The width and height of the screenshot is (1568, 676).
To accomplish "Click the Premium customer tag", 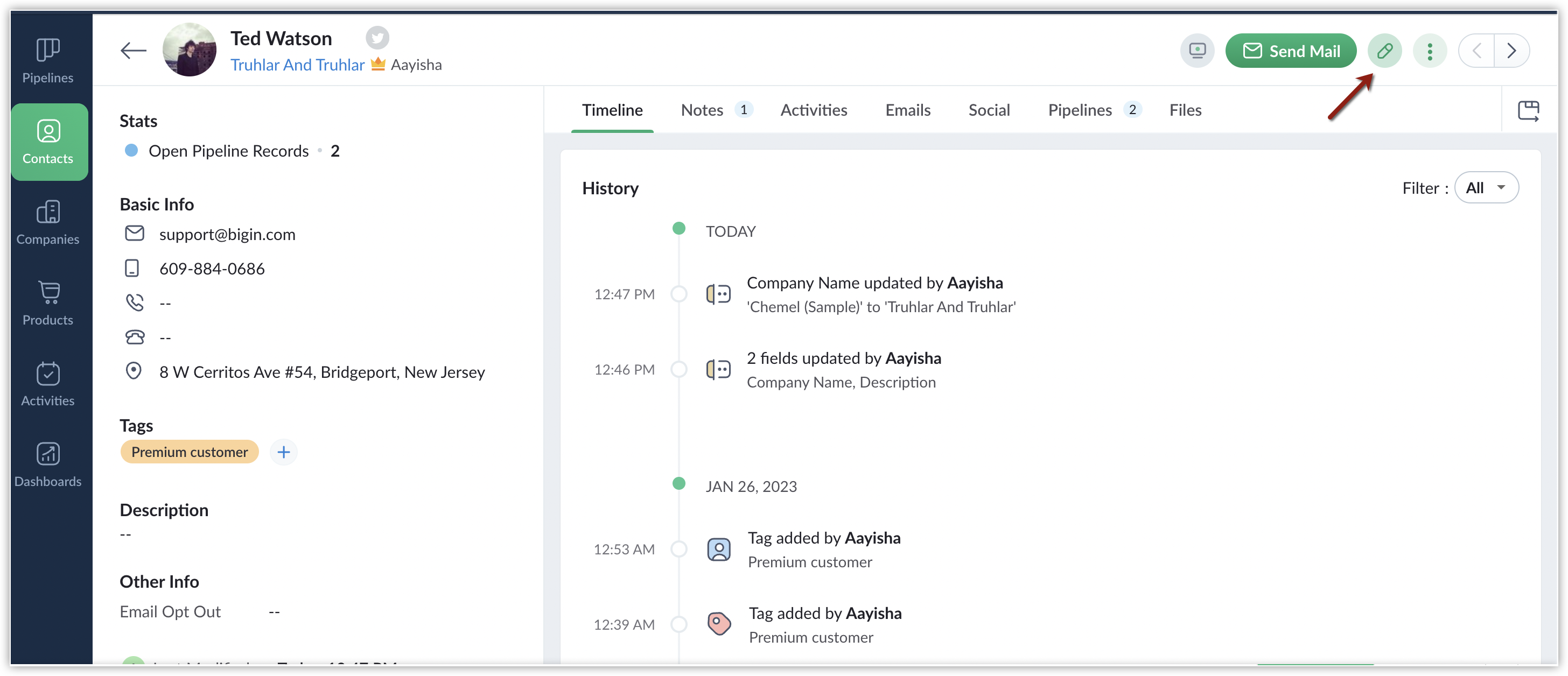I will [190, 452].
